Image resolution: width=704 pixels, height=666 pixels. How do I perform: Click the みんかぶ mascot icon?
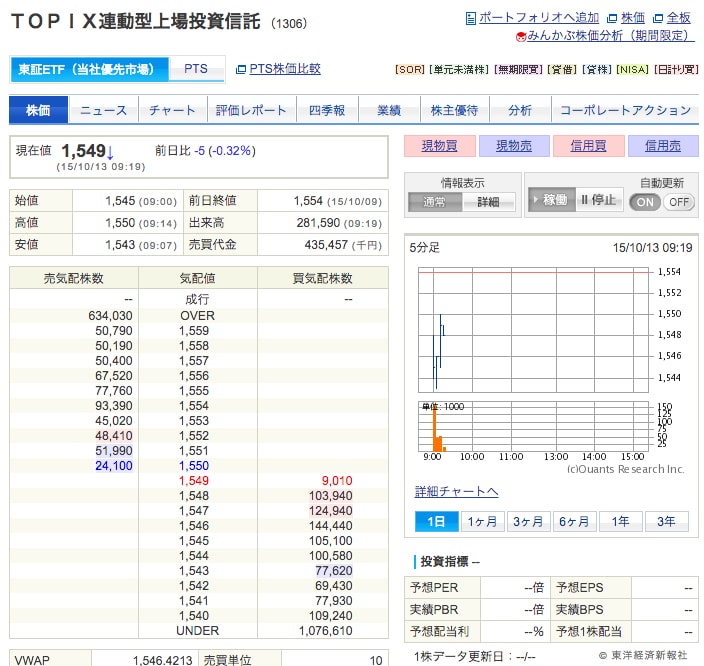tap(521, 36)
